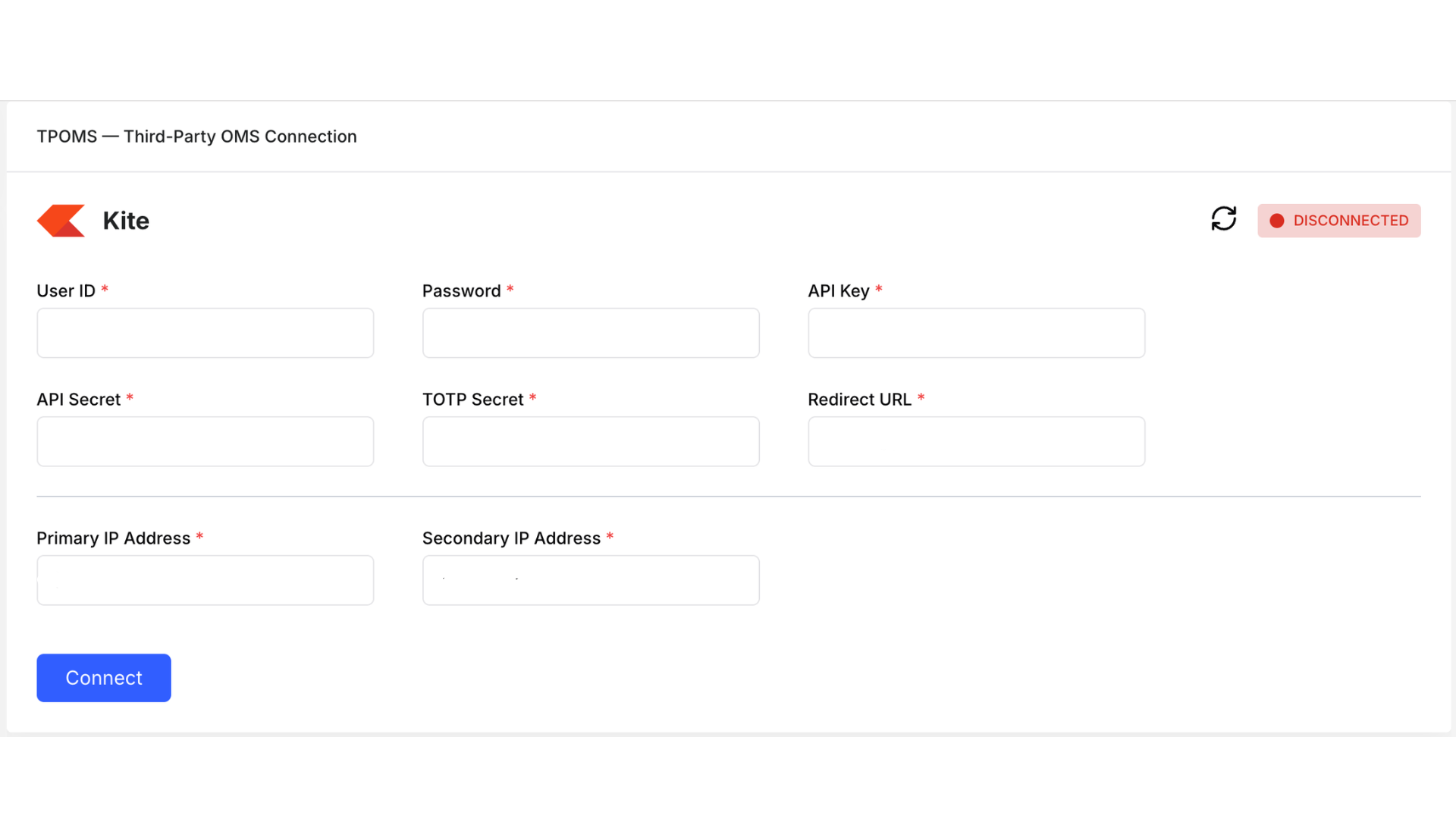Click the DISCONNECTED status badge
This screenshot has width=1456, height=819.
1338,221
